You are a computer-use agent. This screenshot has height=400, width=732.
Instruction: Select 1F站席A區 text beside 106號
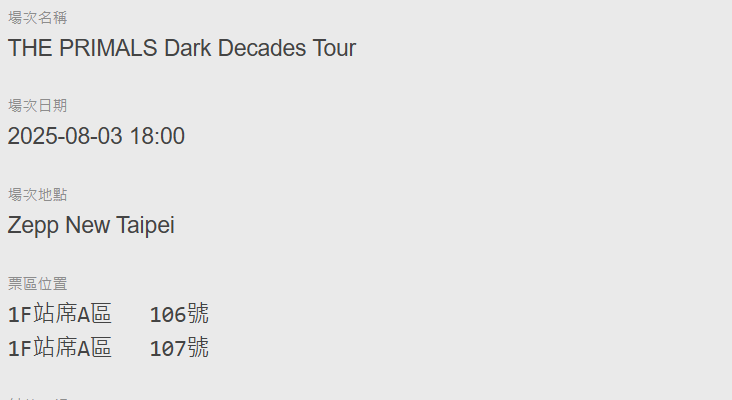coord(60,314)
